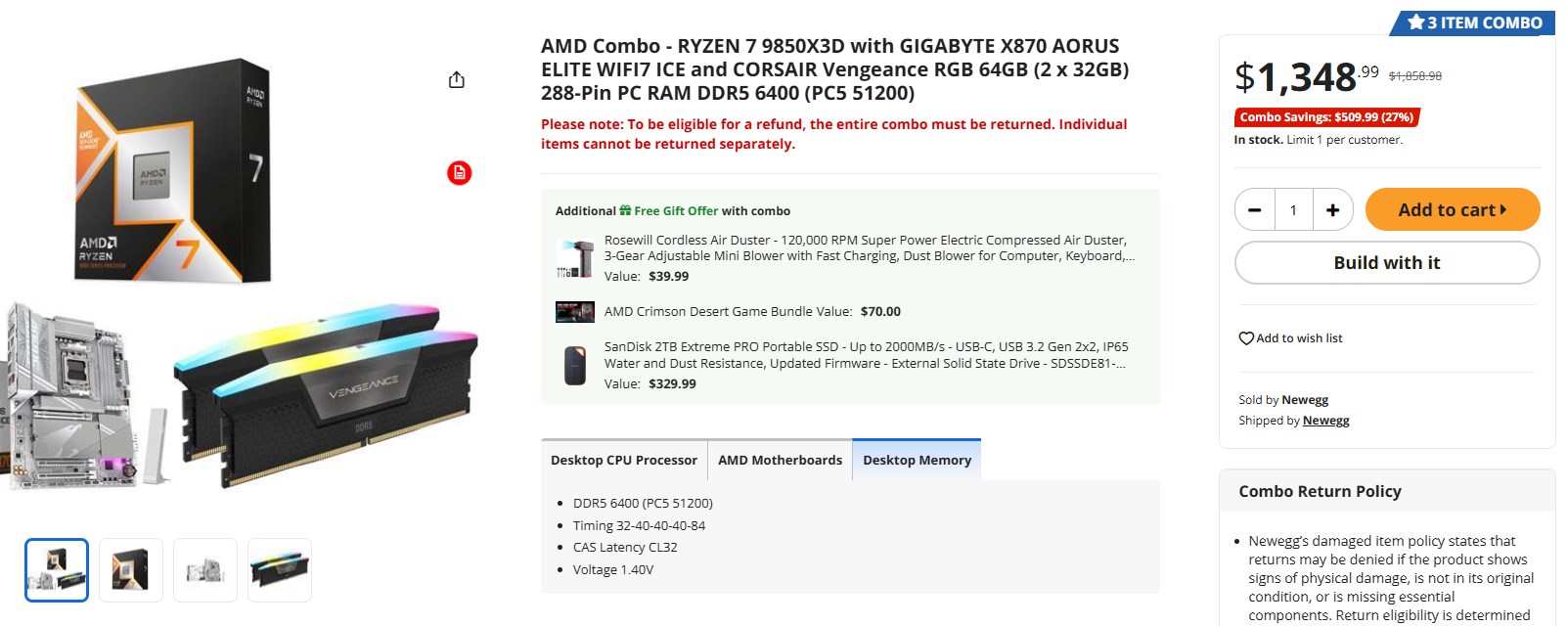Click the wish list heart icon

point(1246,338)
